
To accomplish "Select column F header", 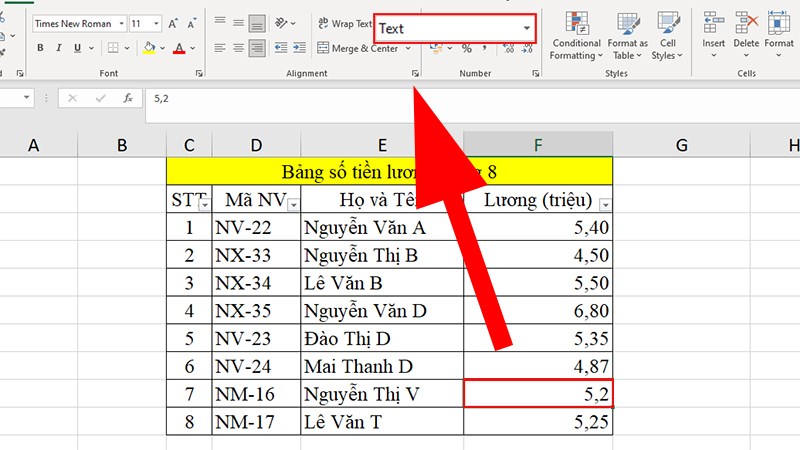I will point(538,145).
